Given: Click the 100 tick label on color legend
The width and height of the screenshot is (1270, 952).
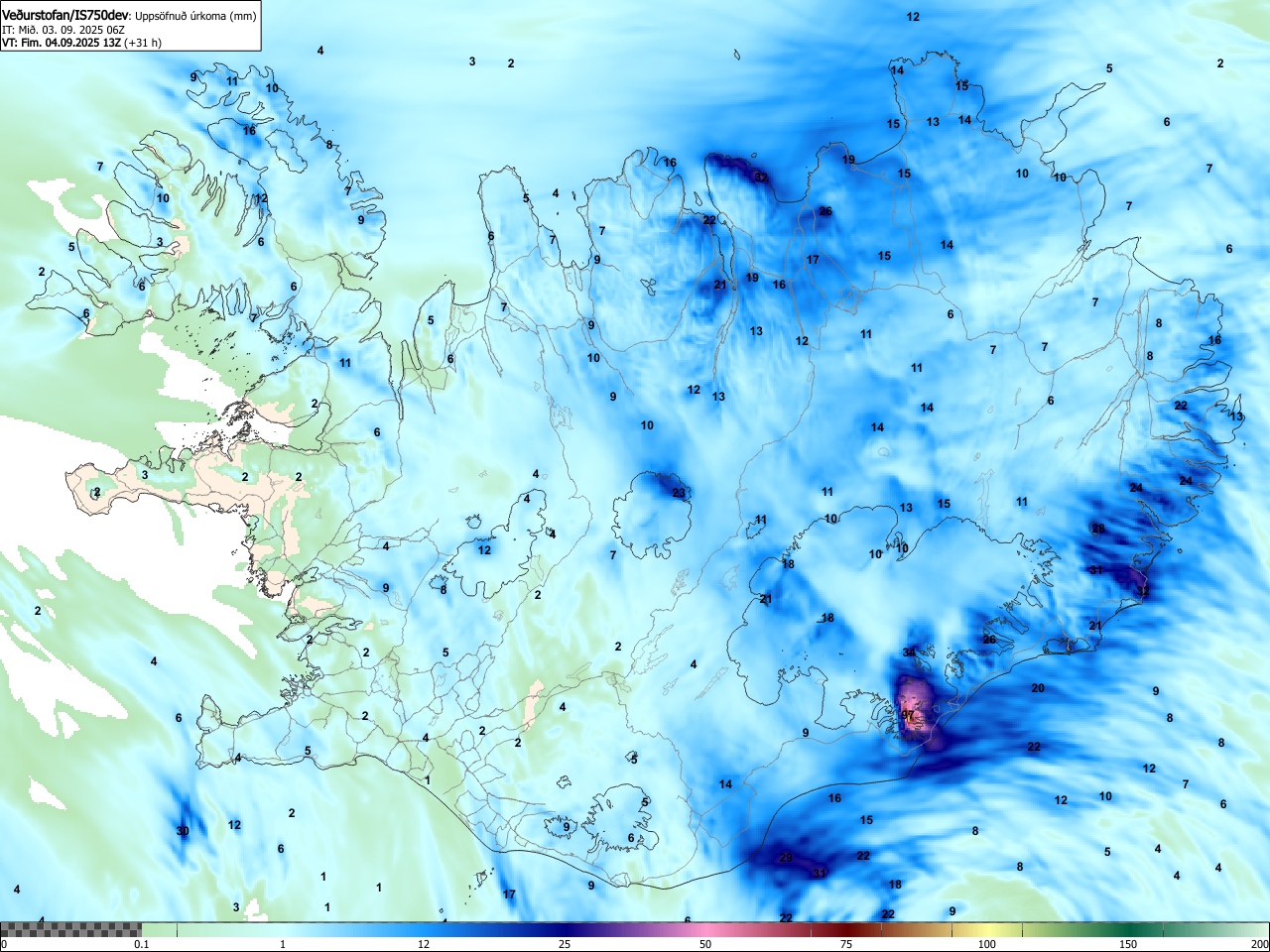Looking at the screenshot, I should 986,944.
